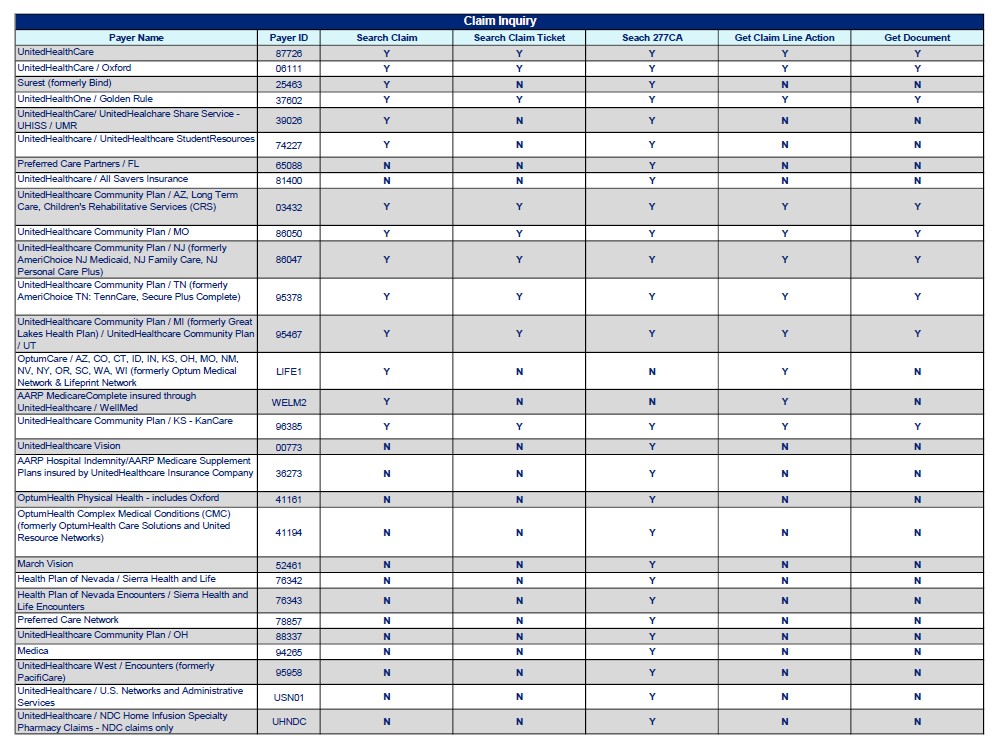The image size is (1002, 751).
Task: Select payer ID 25463
Action: [x=289, y=85]
